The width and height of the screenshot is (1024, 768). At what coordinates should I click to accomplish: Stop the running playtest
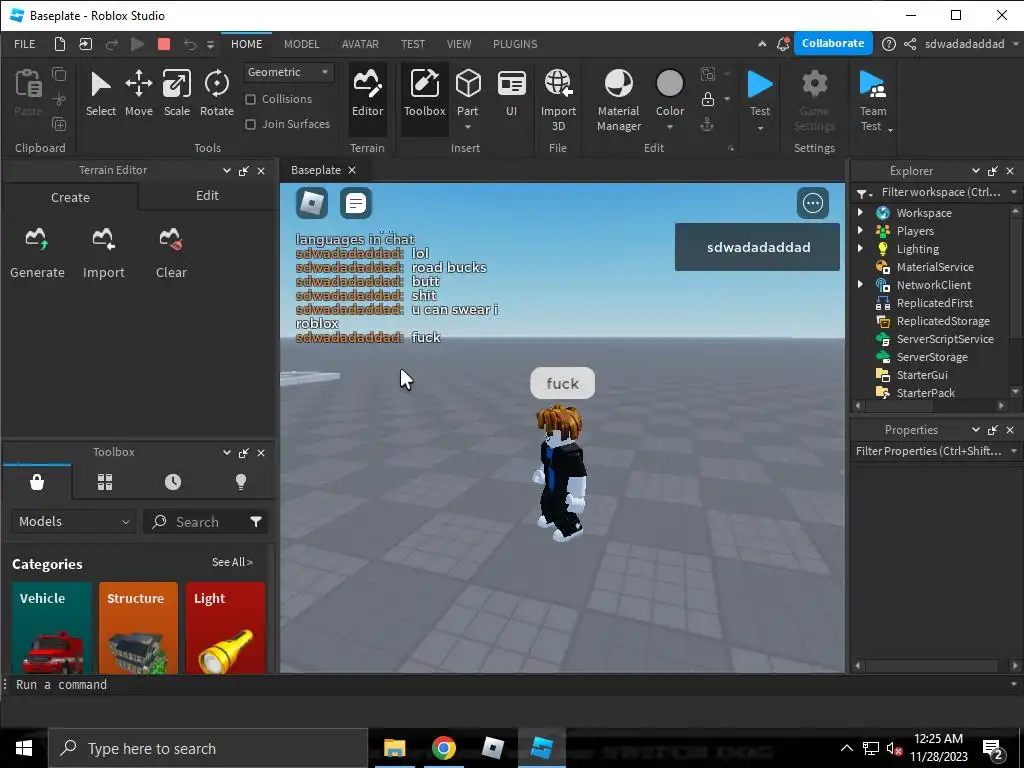[x=164, y=44]
